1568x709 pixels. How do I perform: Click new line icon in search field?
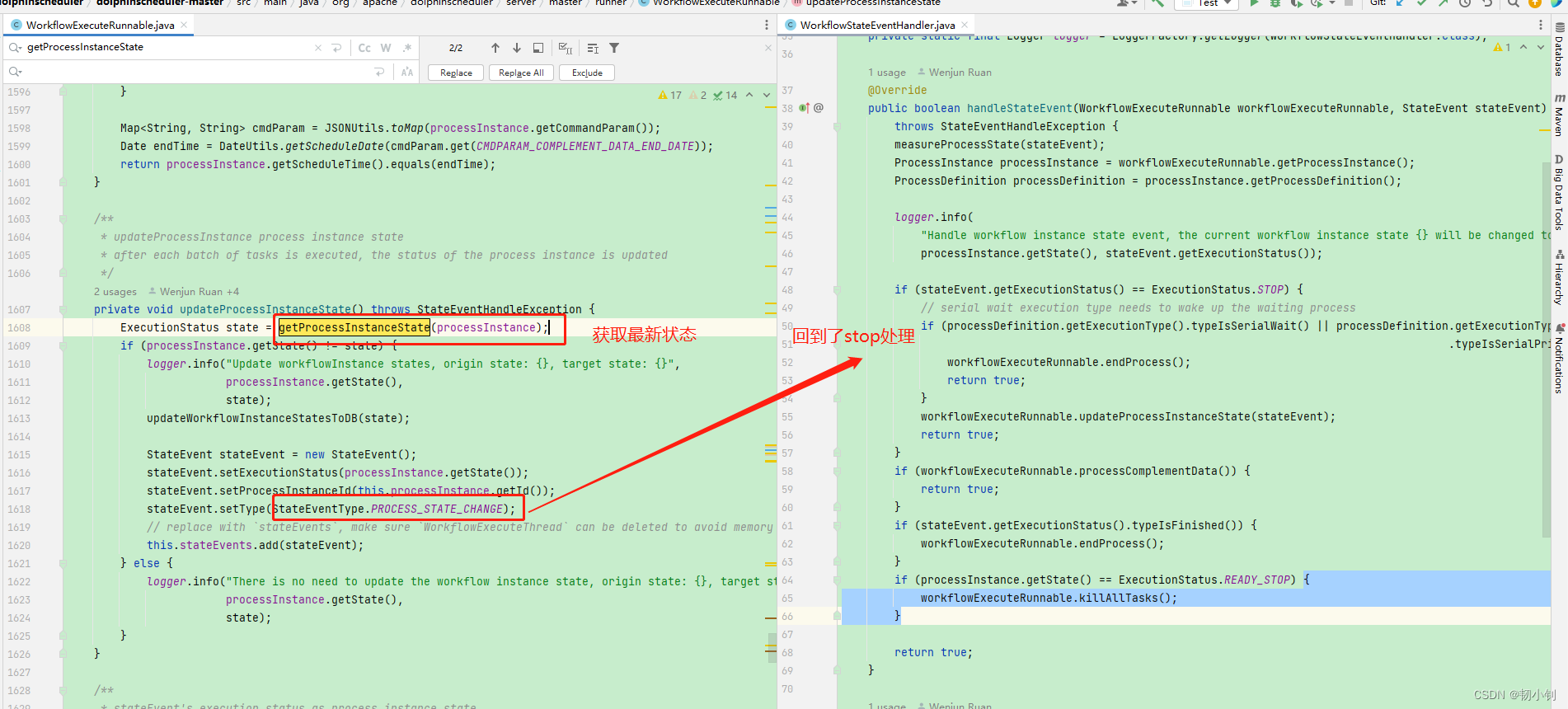336,48
